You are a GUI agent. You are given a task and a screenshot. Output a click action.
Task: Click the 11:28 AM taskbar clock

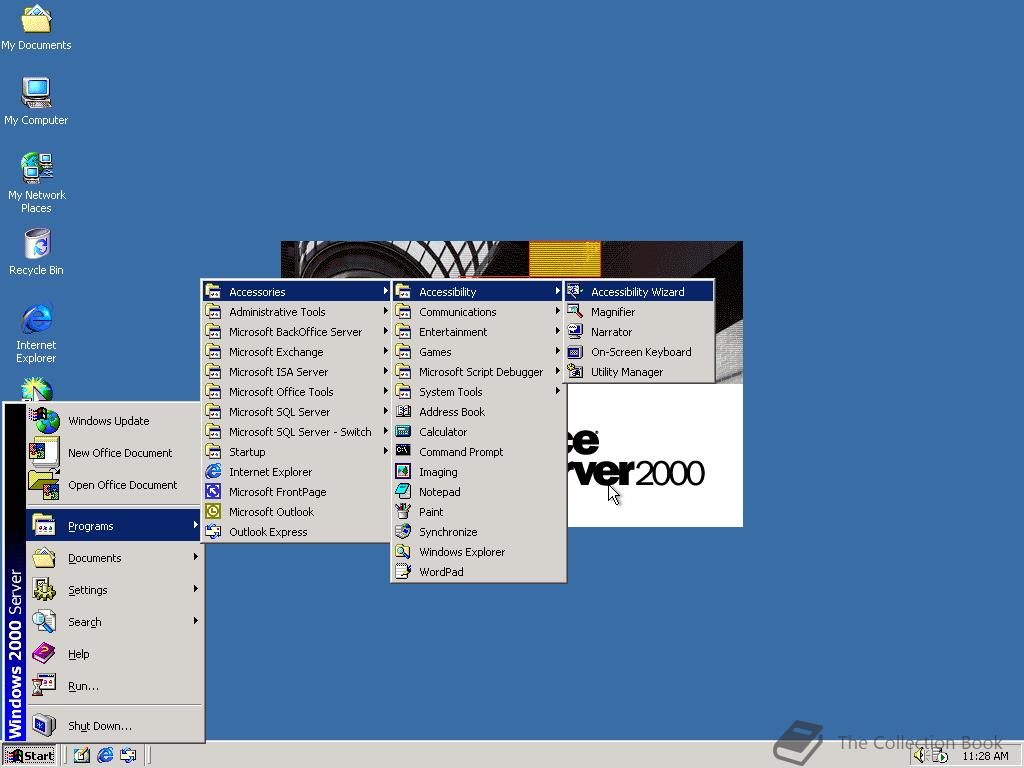click(x=985, y=756)
